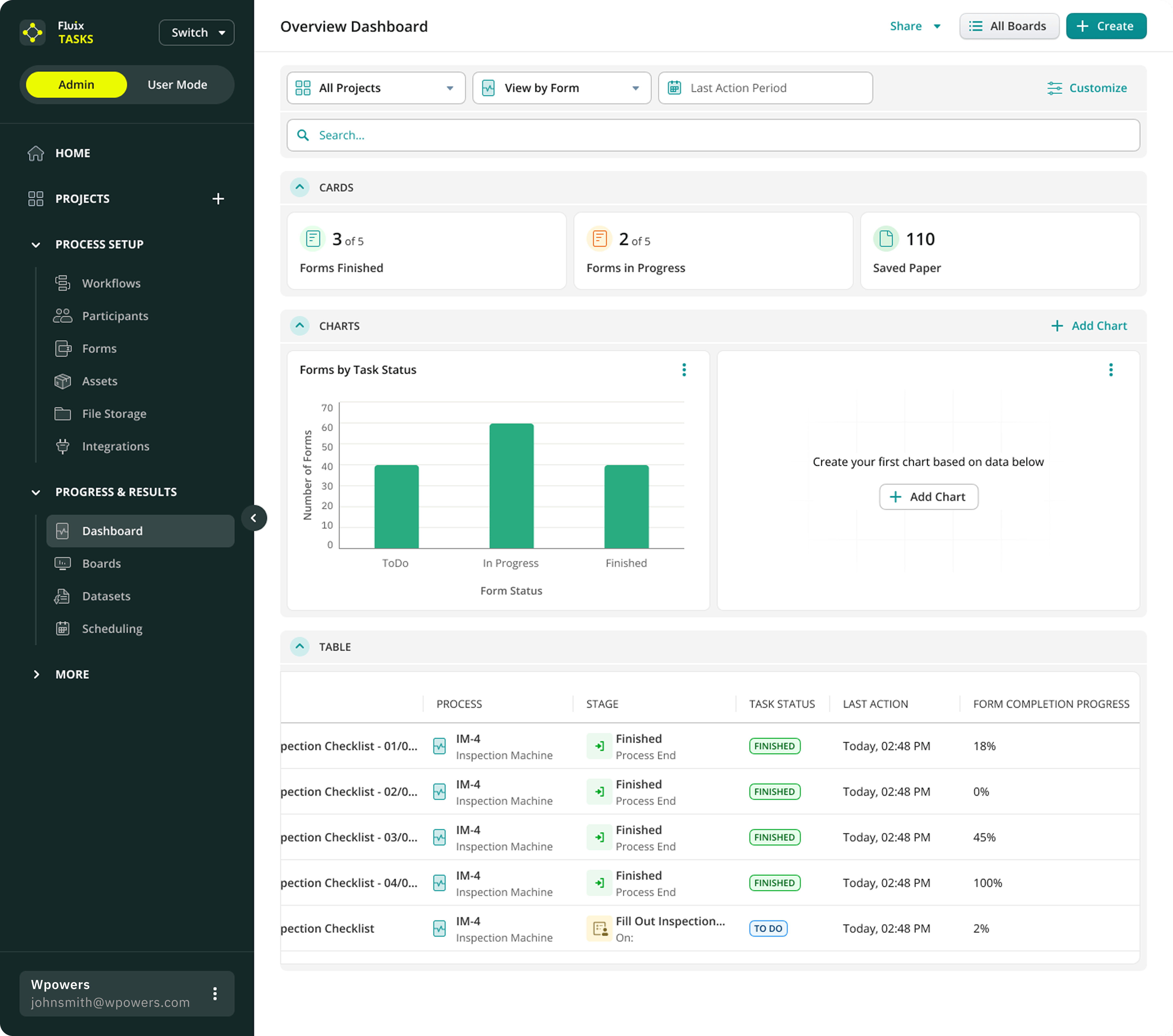Screen dimensions: 1173x1036
Task: Collapse the sidebar with arrow button
Action: pos(254,518)
